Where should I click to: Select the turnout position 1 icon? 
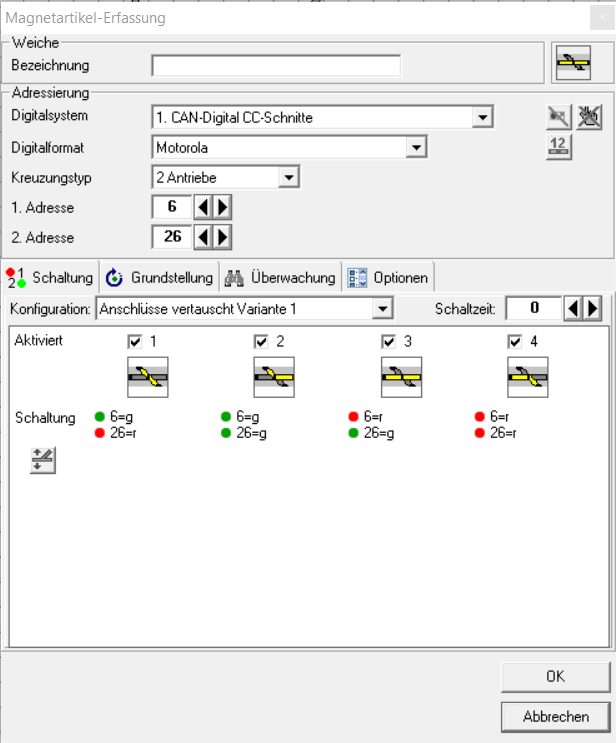(146, 380)
